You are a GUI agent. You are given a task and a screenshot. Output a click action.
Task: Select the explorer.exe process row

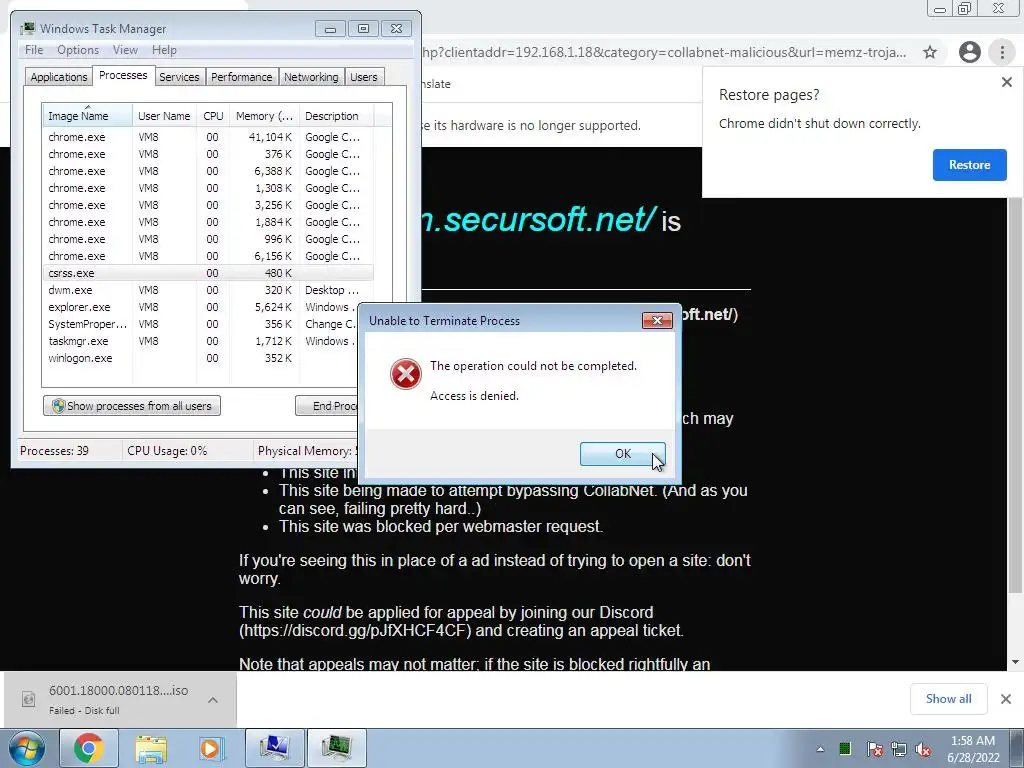[208, 307]
